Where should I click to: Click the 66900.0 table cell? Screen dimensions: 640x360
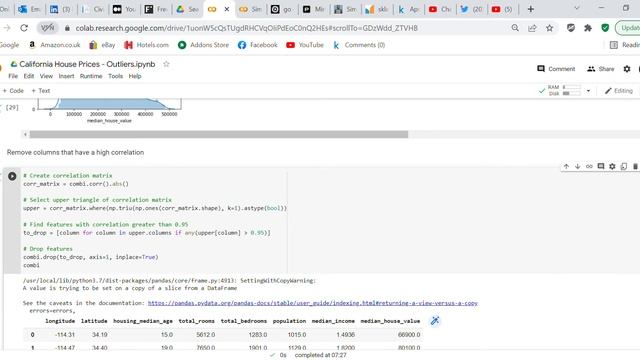pyautogui.click(x=409, y=335)
